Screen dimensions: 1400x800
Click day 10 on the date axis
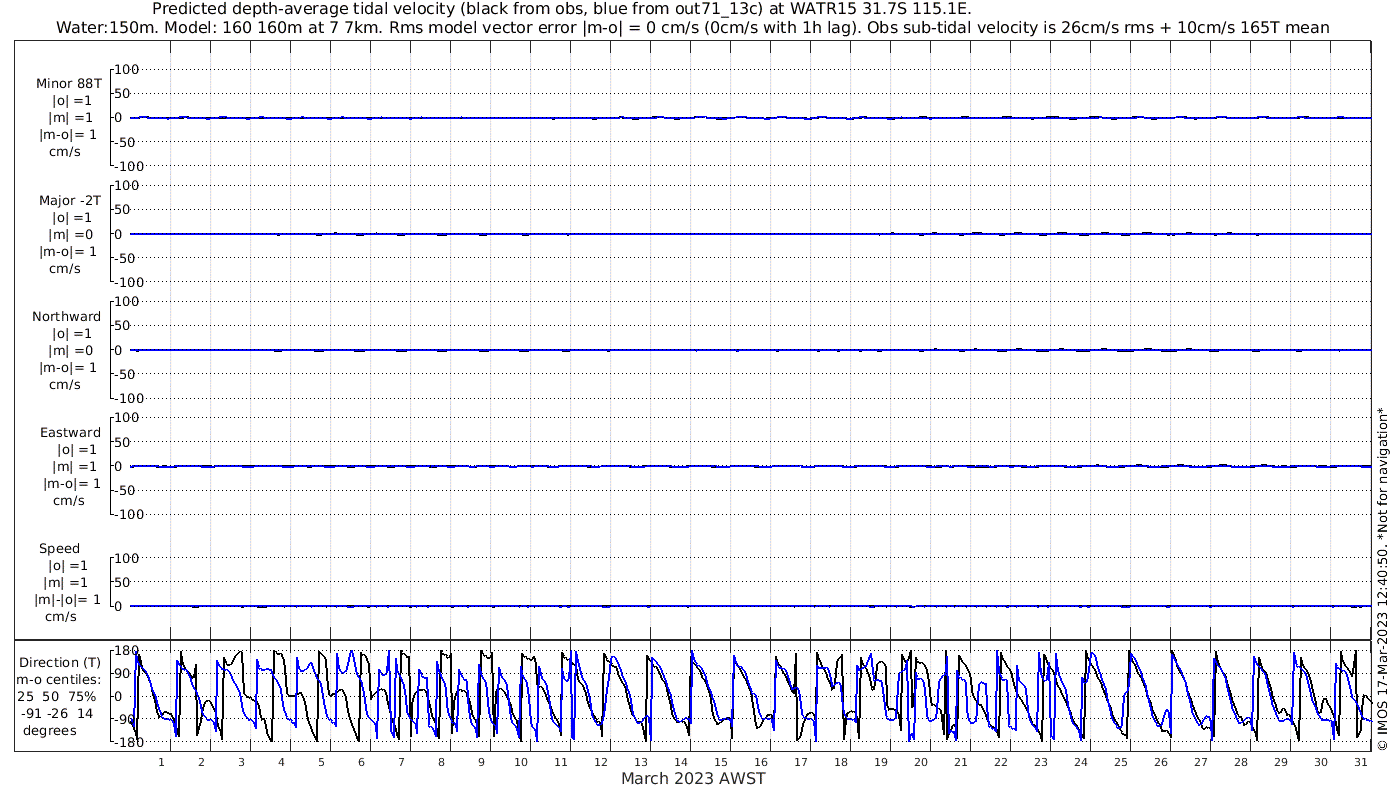point(521,762)
